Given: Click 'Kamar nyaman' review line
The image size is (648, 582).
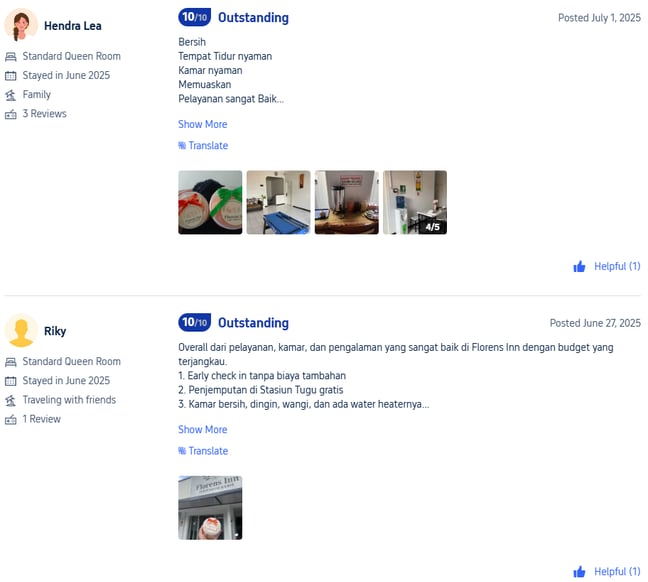Looking at the screenshot, I should click(x=210, y=71).
